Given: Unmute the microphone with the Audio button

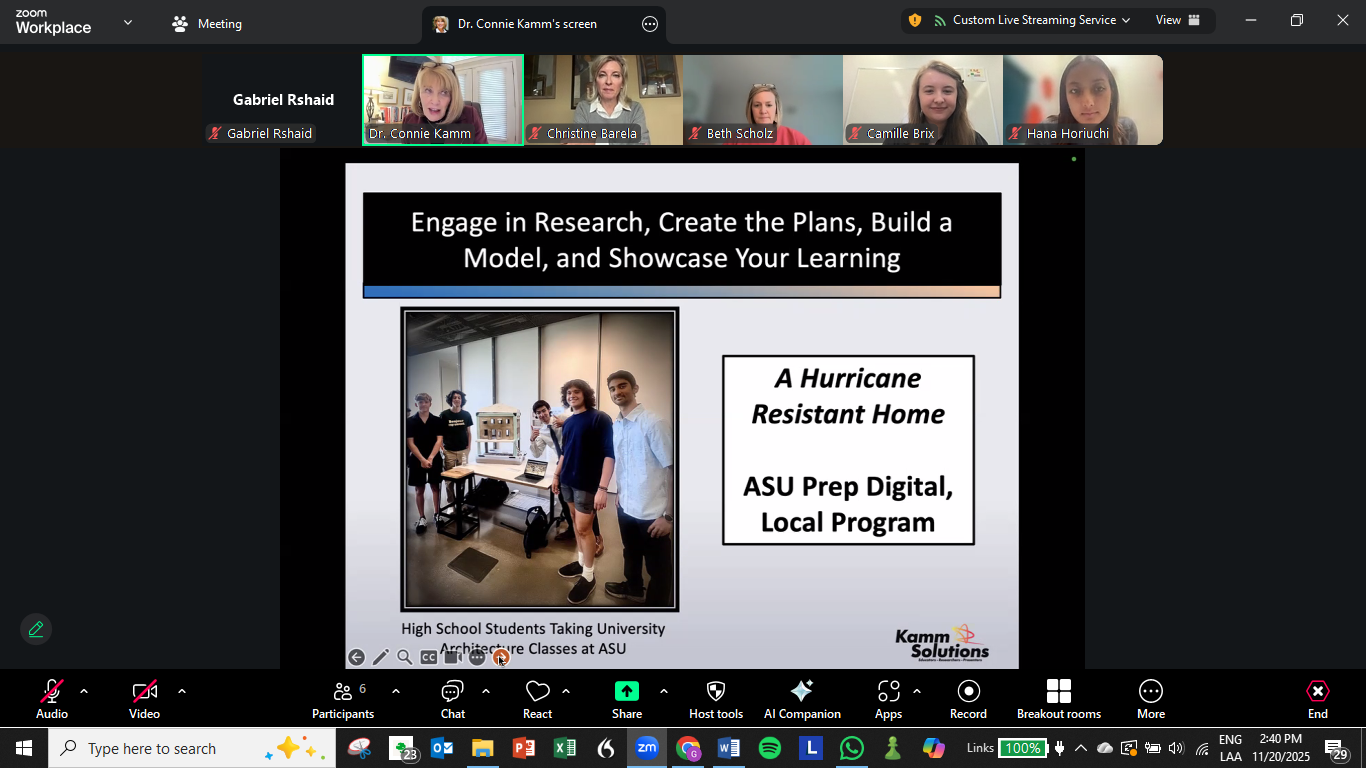Looking at the screenshot, I should 52,698.
